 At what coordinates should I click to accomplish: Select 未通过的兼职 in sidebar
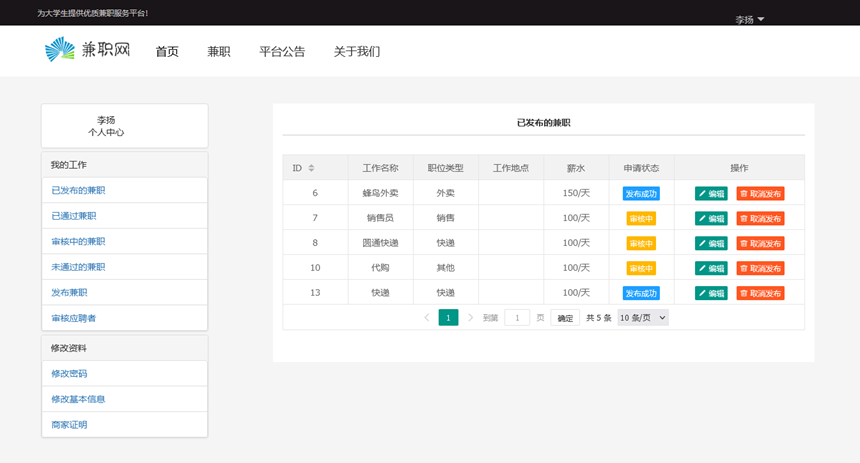[x=78, y=267]
